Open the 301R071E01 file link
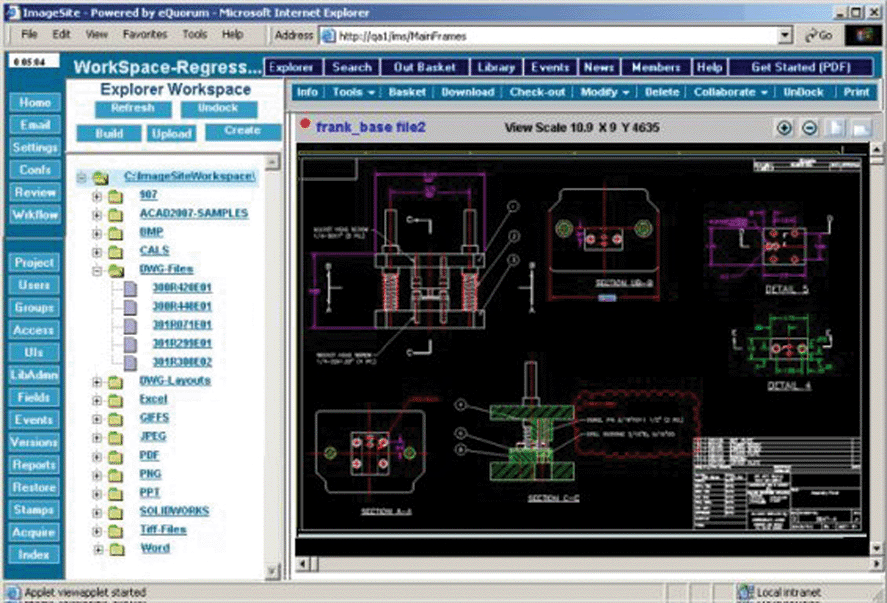This screenshot has width=887, height=603. click(x=181, y=325)
